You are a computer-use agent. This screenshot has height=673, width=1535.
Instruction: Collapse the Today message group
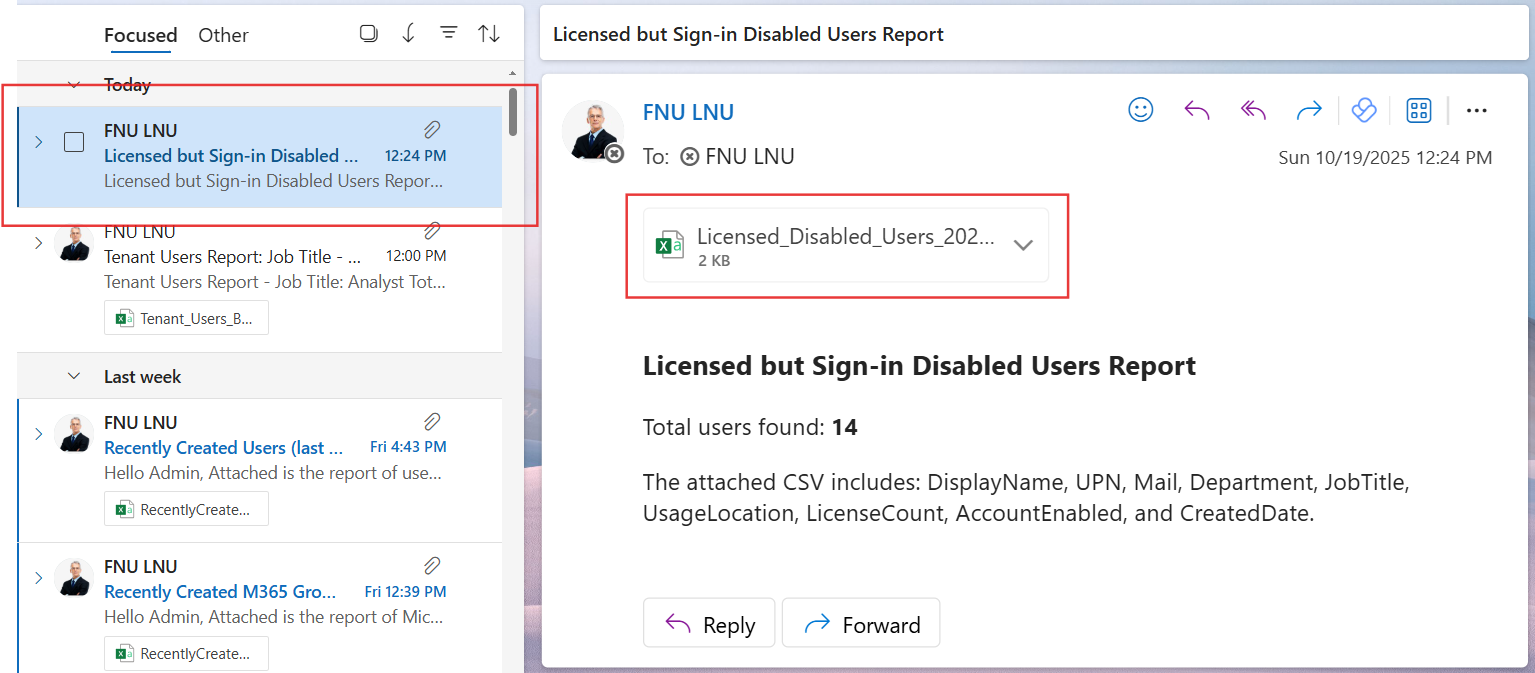click(73, 84)
